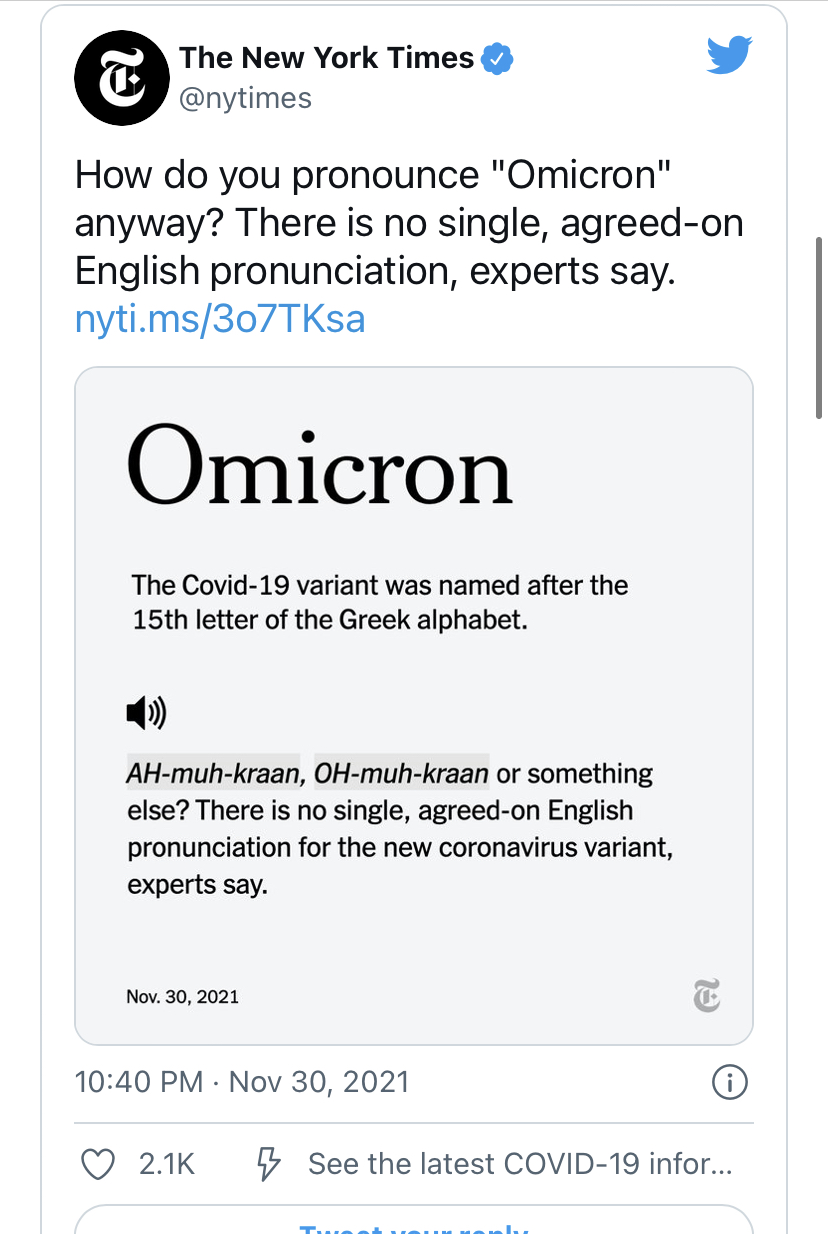The width and height of the screenshot is (828, 1234).
Task: Open the nyti.ms/3o7TKsa link
Action: 220,319
